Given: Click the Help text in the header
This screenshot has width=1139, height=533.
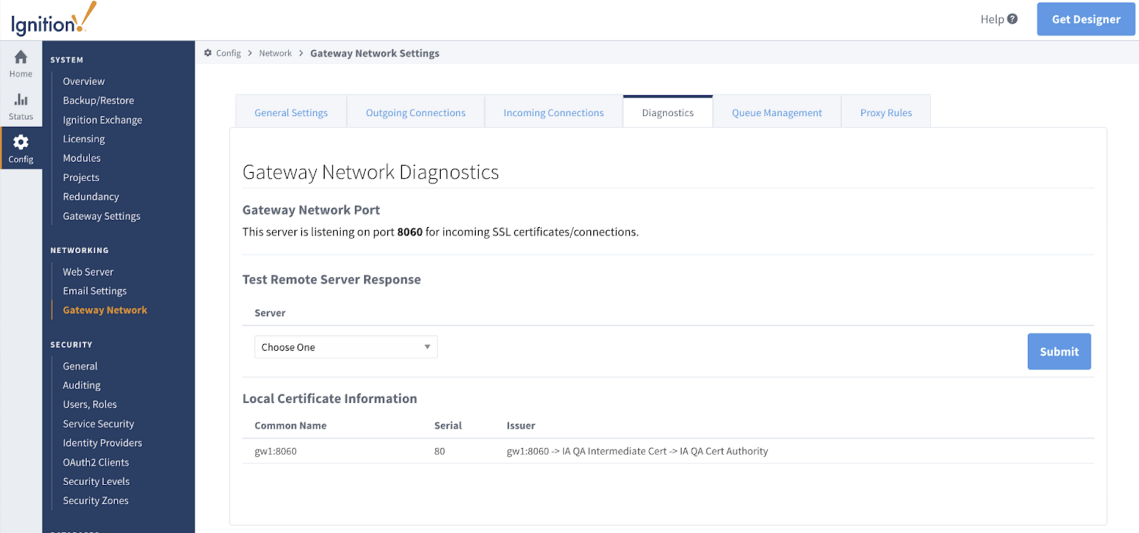Looking at the screenshot, I should pos(992,20).
